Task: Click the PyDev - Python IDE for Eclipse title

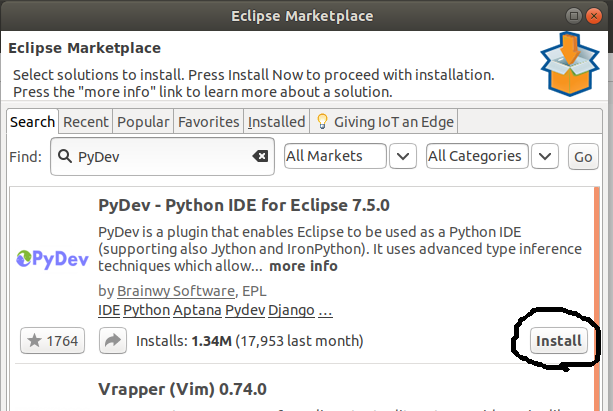Action: (x=244, y=205)
